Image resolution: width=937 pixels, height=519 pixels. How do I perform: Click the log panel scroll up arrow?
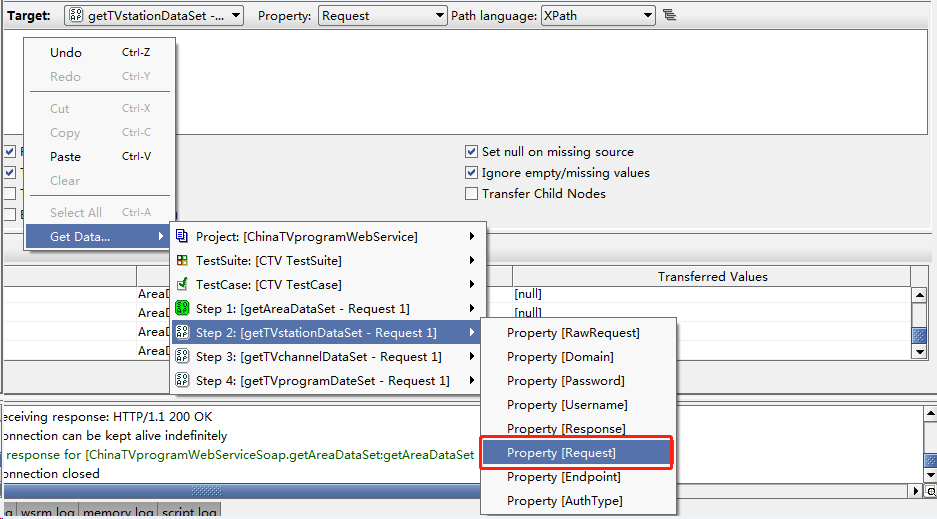(930, 413)
